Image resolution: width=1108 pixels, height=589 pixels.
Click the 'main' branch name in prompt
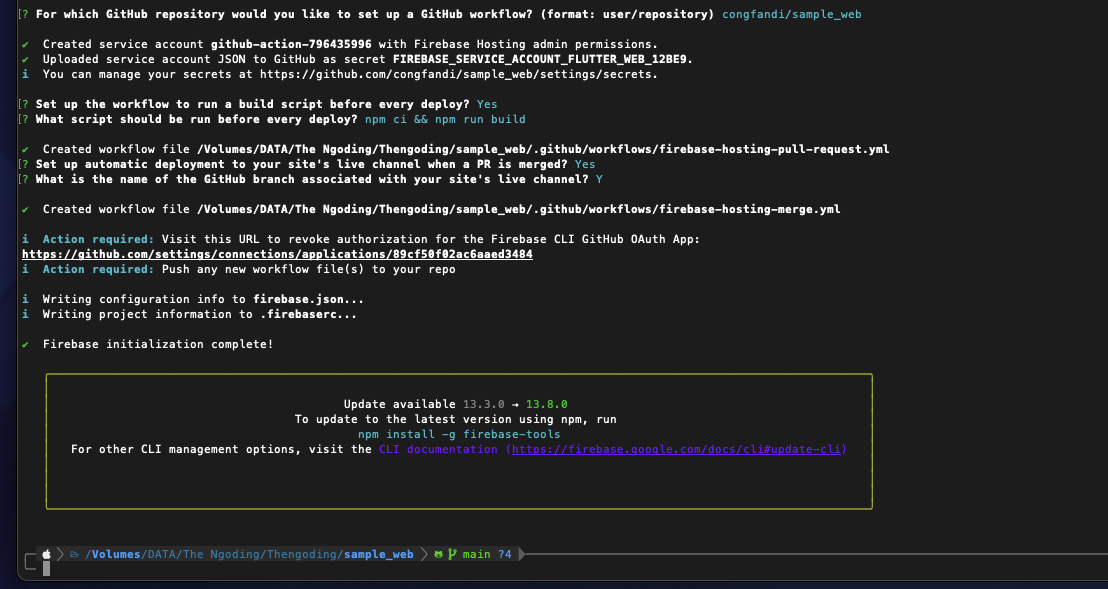coord(476,554)
